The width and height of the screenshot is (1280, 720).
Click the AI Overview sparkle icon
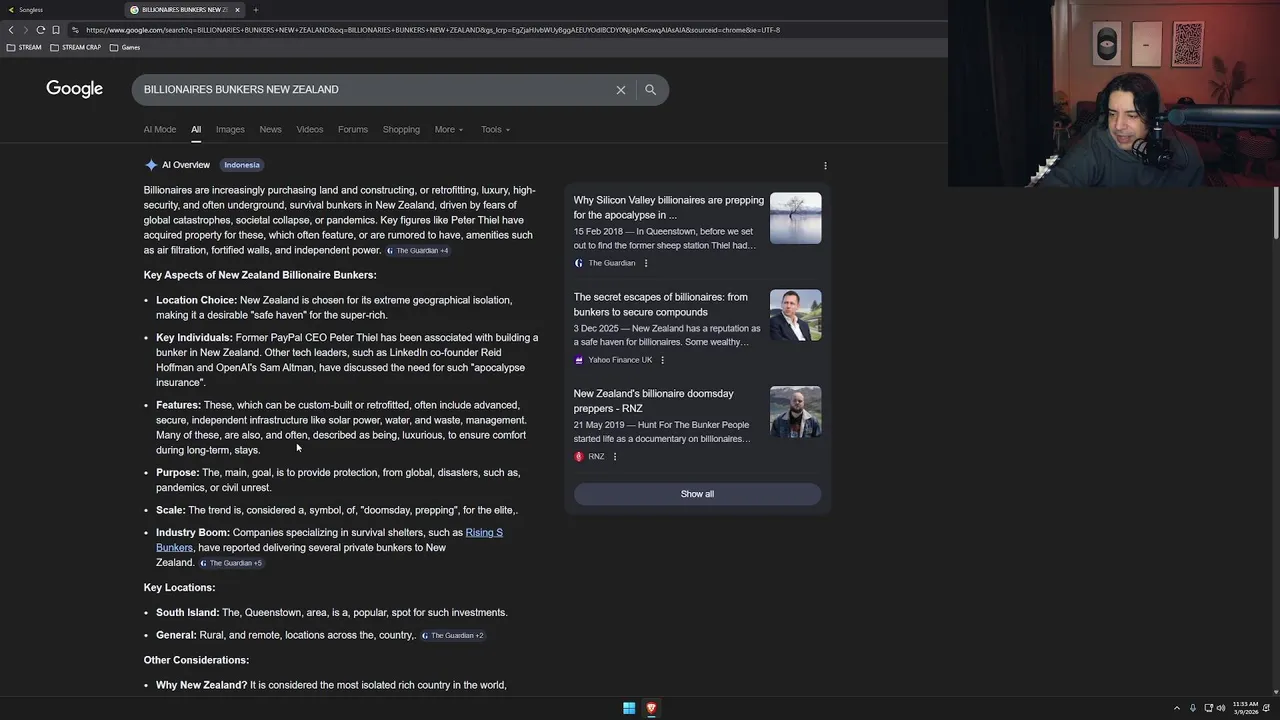[x=151, y=165]
